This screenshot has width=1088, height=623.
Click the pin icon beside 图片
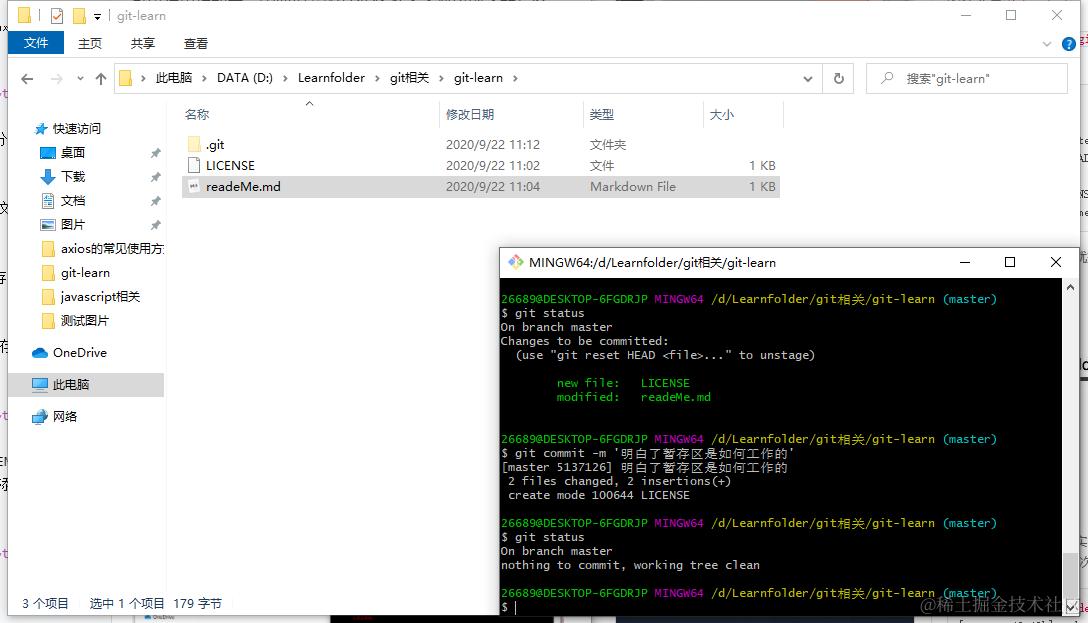(155, 225)
